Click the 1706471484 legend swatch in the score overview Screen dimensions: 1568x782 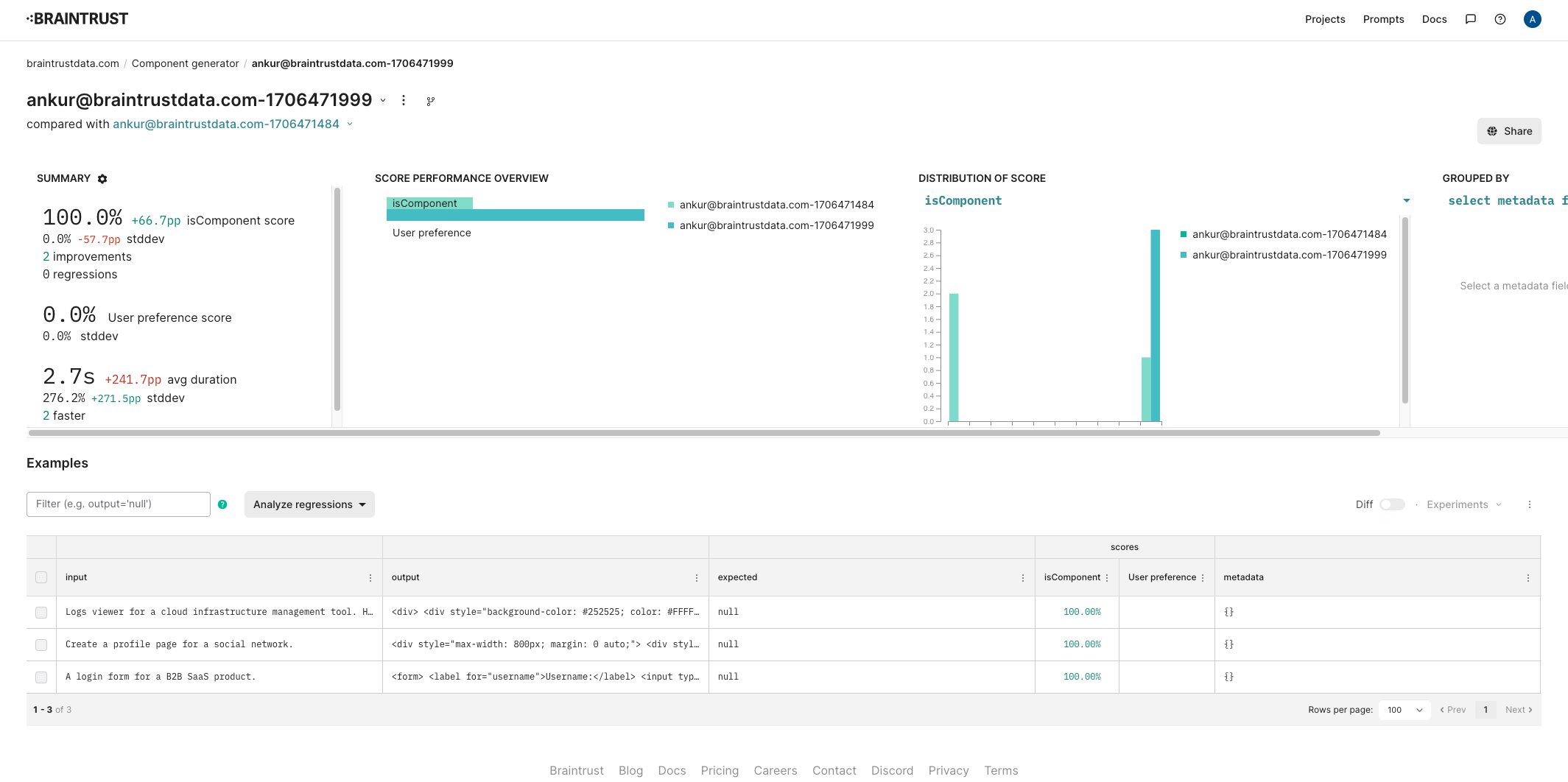(671, 205)
